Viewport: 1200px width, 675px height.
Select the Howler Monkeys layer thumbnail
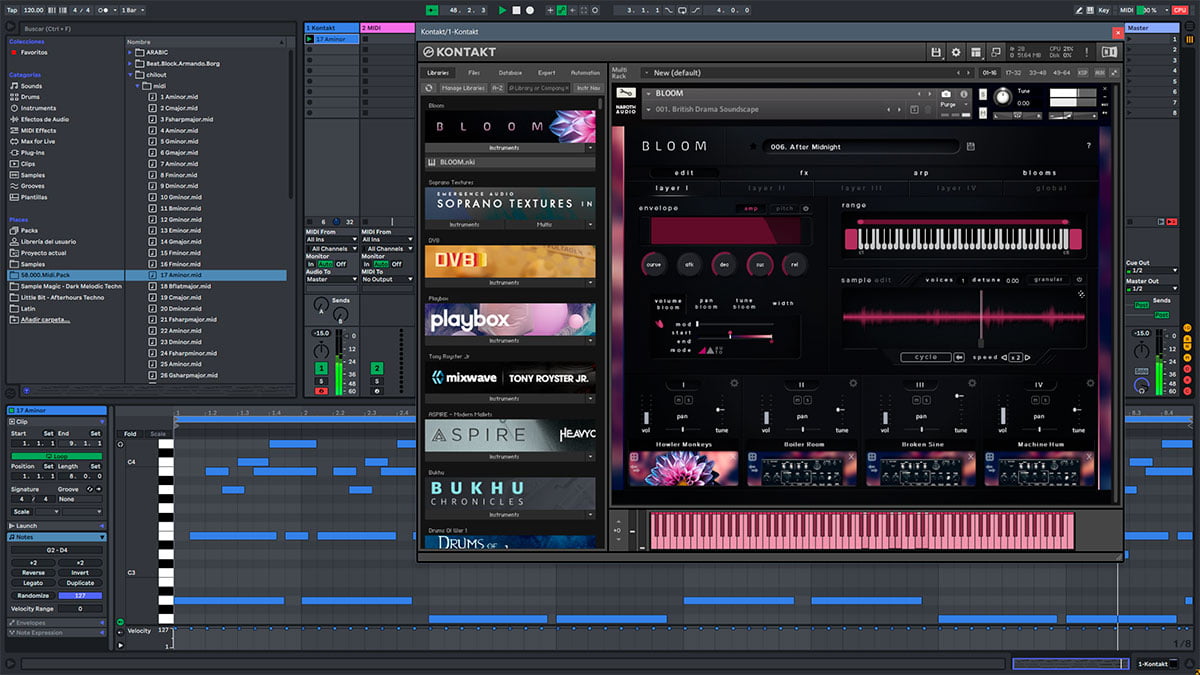click(684, 467)
